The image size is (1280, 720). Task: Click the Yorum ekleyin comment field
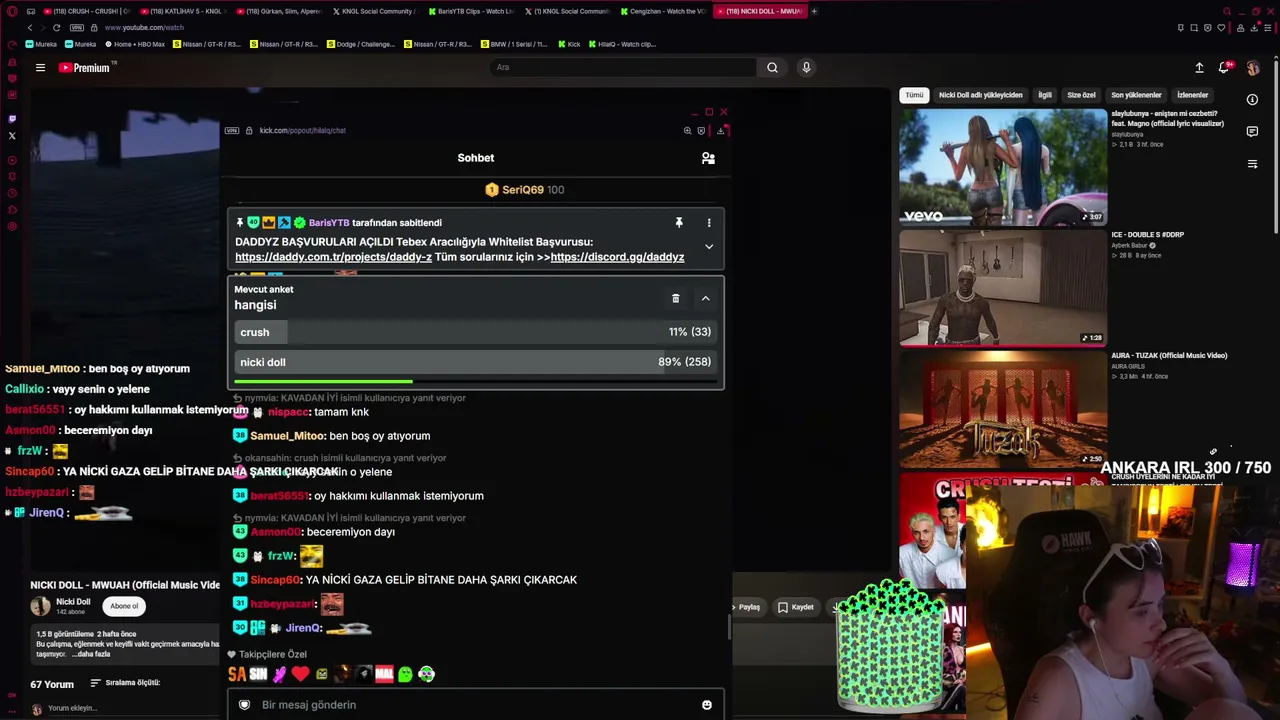coord(72,708)
